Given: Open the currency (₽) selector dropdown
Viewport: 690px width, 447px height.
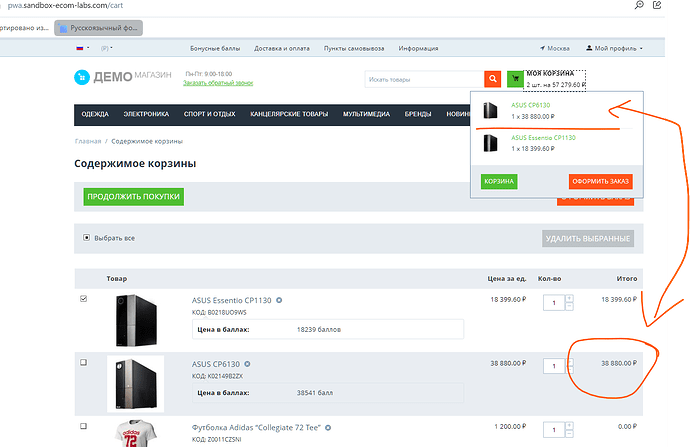Looking at the screenshot, I should [105, 48].
